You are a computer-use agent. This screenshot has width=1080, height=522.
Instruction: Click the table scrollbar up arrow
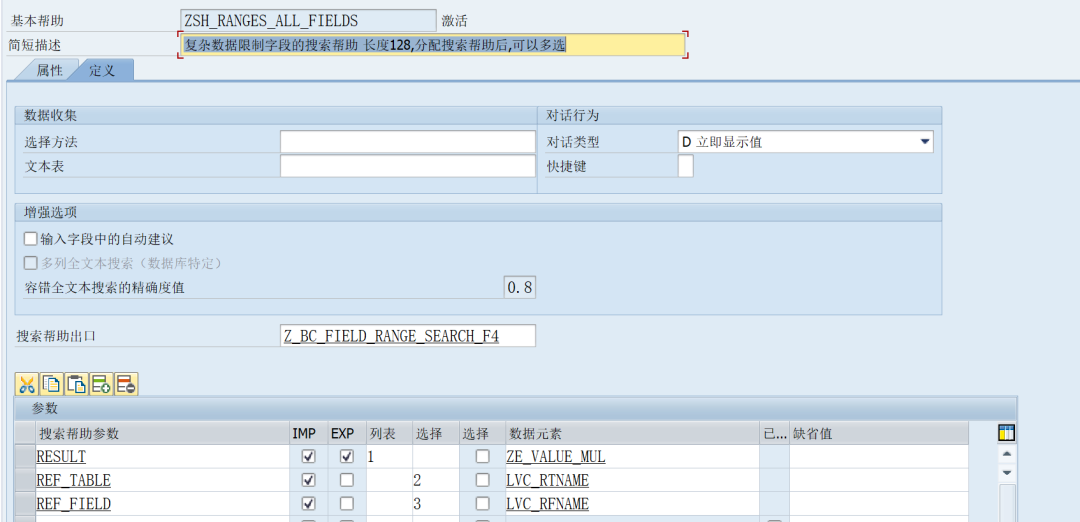pos(1006,454)
